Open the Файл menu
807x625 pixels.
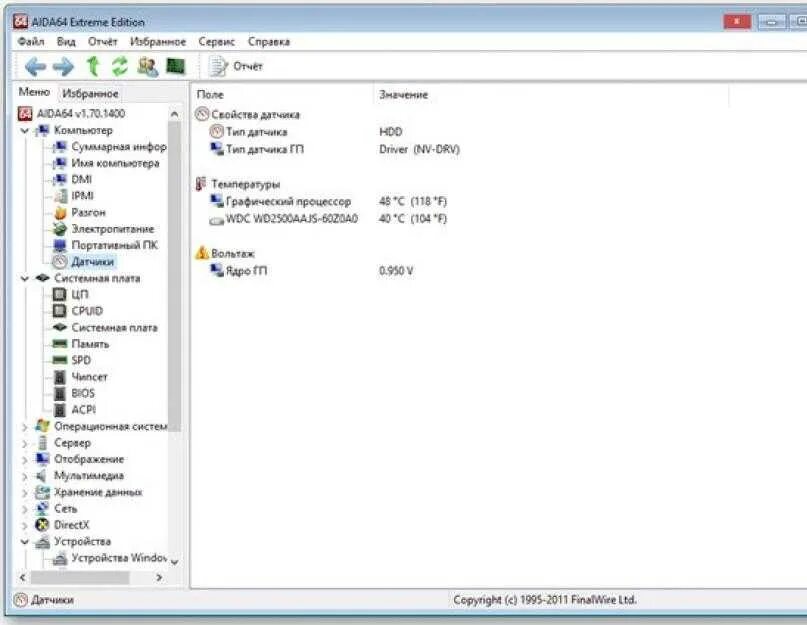click(31, 42)
